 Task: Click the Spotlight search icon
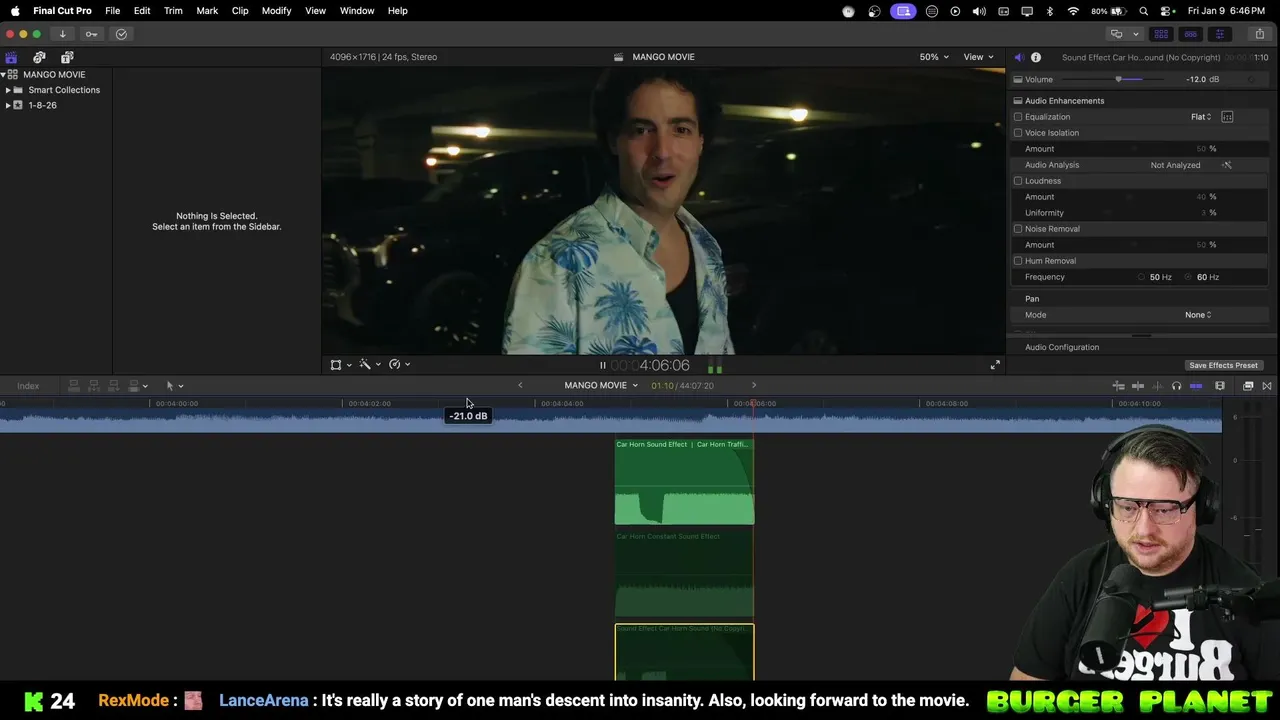point(1144,11)
